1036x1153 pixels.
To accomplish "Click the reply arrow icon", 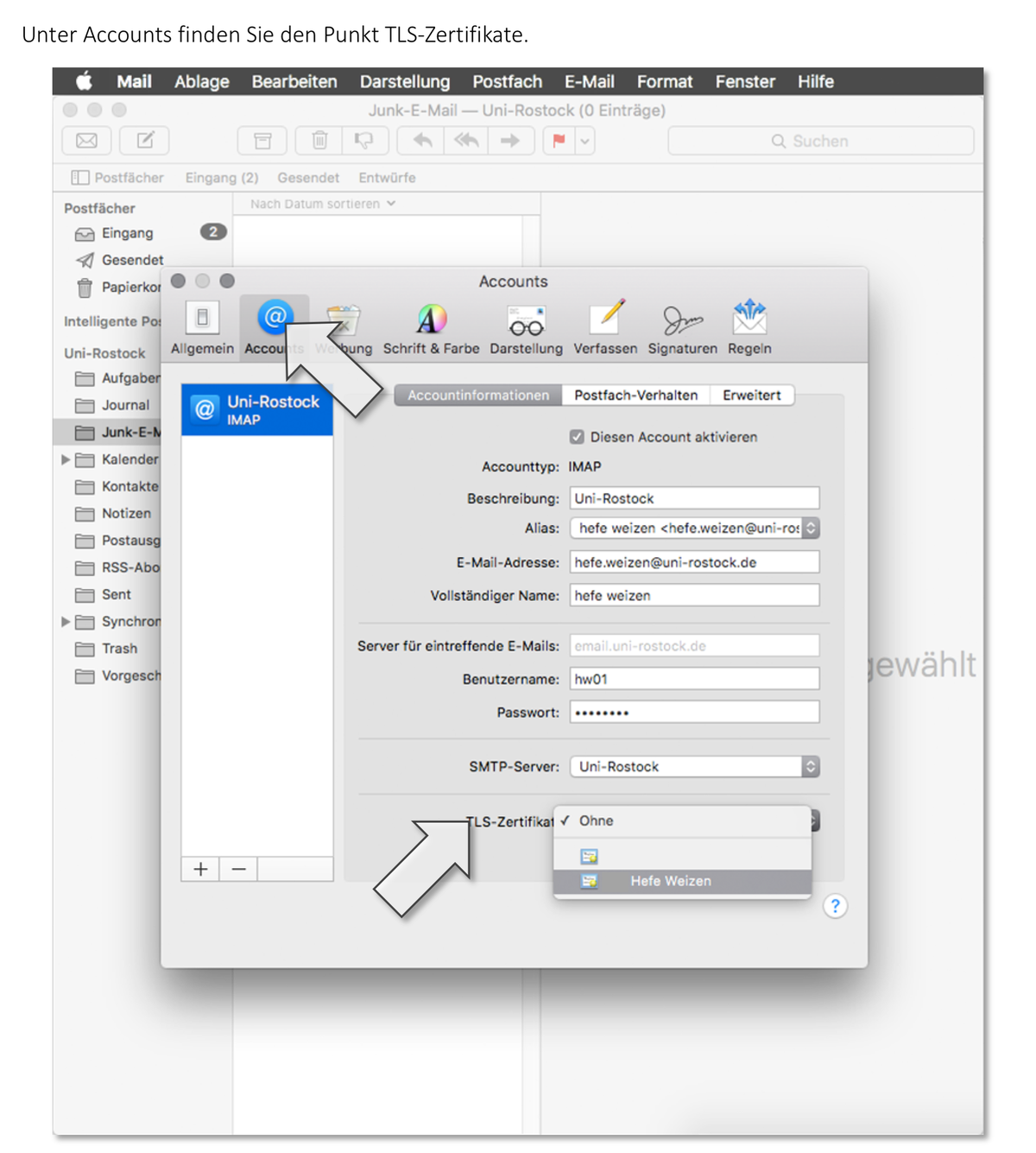I will (x=421, y=140).
